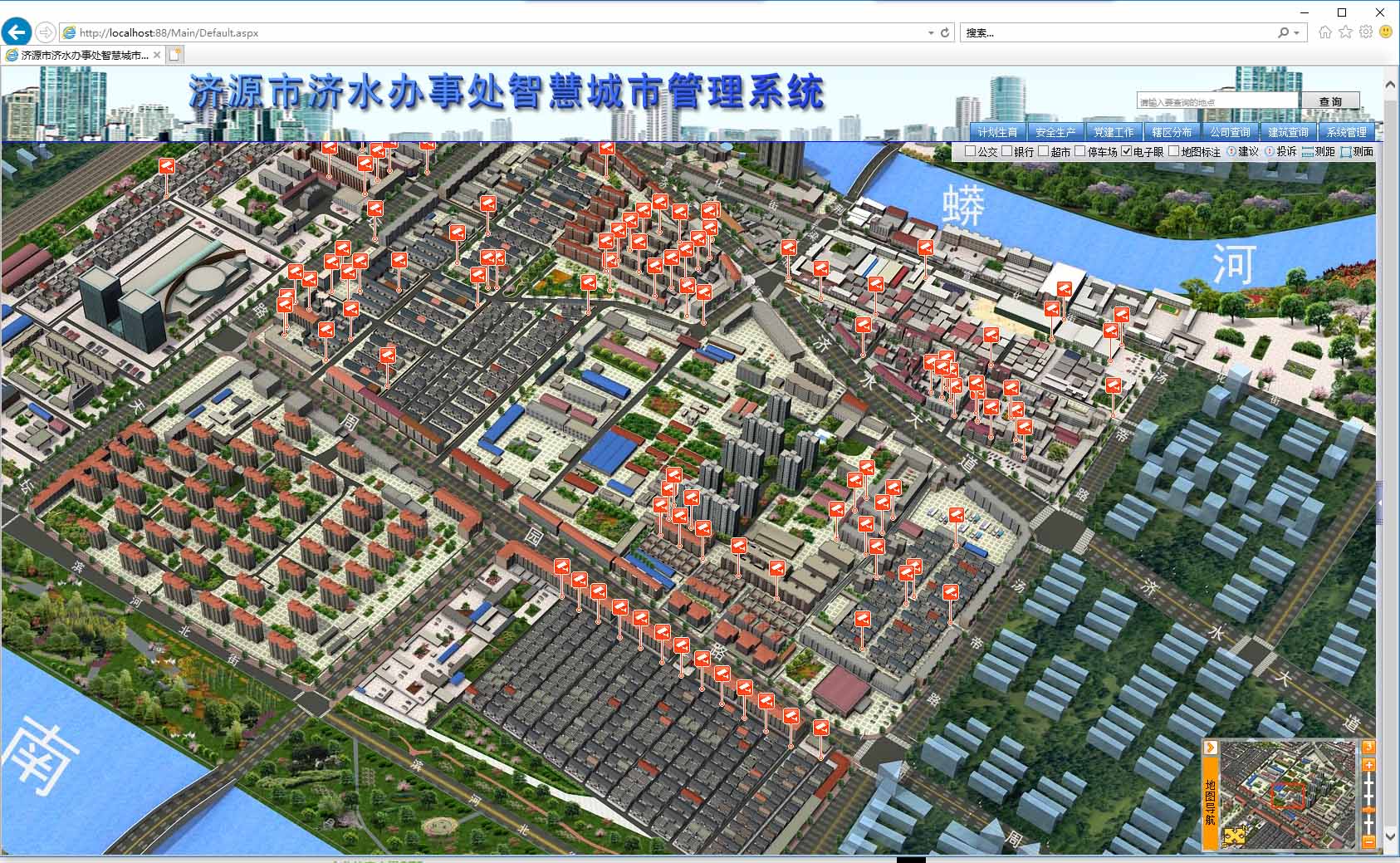Image resolution: width=1400 pixels, height=863 pixels.
Task: Select the 济源市济水办事处 browser tab
Action: pos(83,55)
